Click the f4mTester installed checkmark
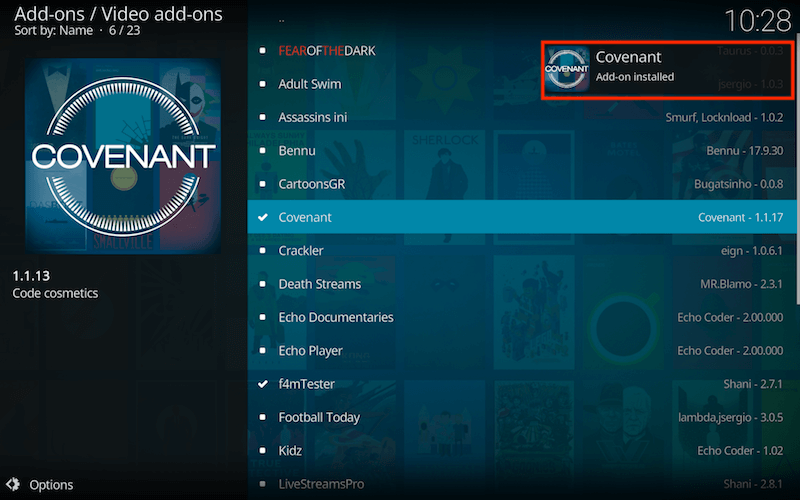Viewport: 800px width, 500px height. tap(263, 384)
